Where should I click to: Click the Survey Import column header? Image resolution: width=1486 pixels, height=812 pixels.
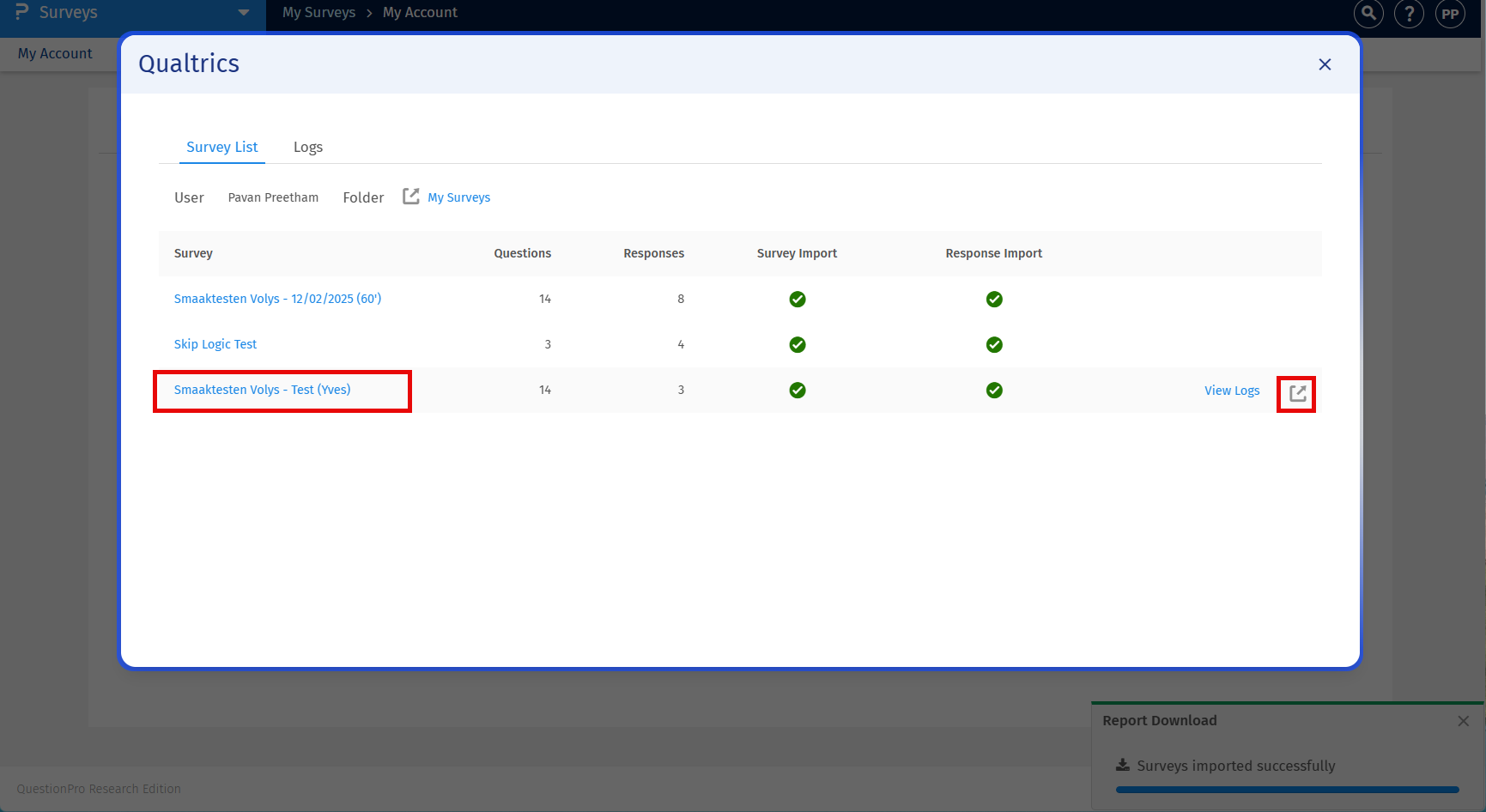coord(797,253)
